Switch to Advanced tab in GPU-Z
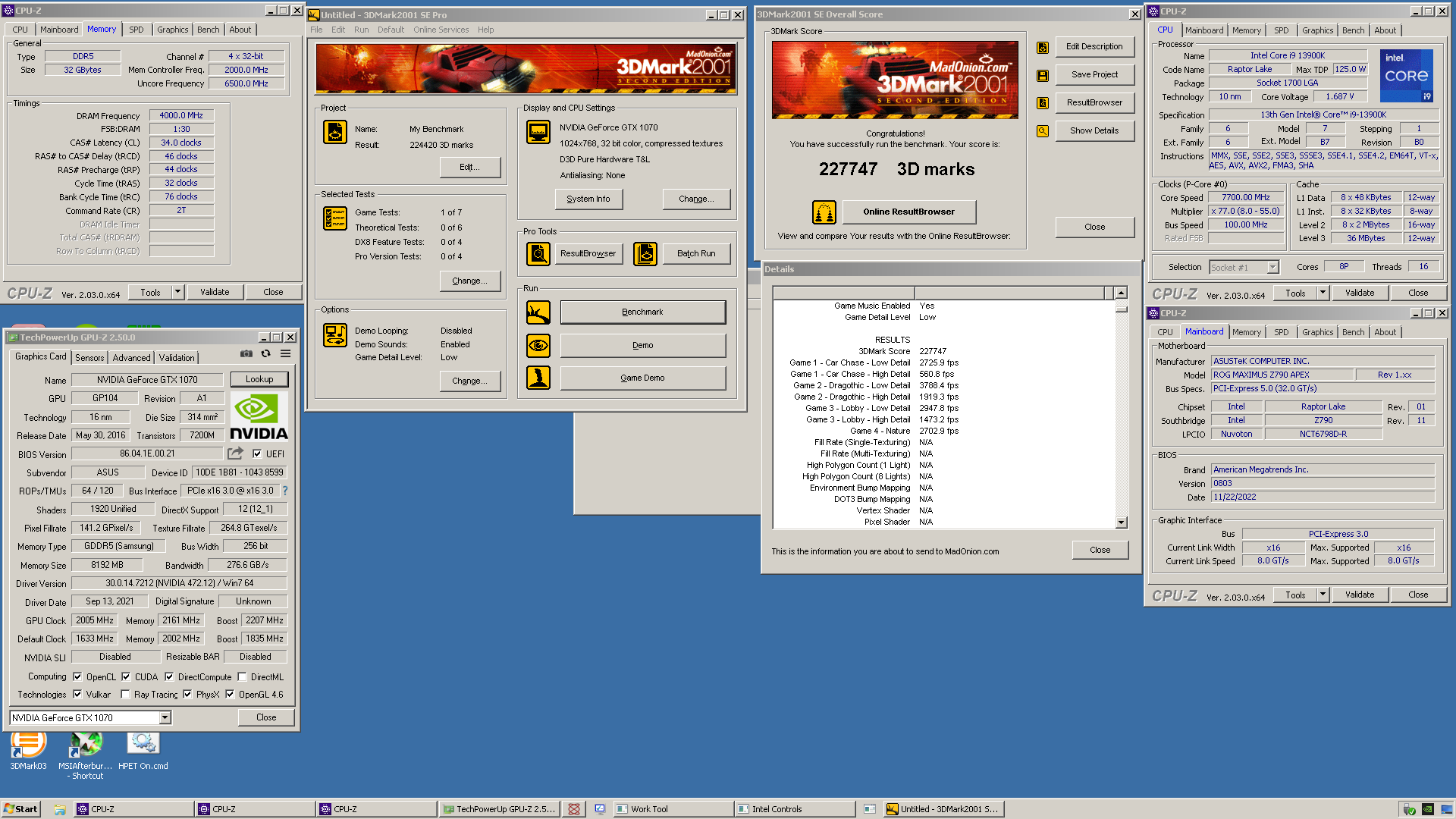The height and width of the screenshot is (819, 1456). point(132,357)
